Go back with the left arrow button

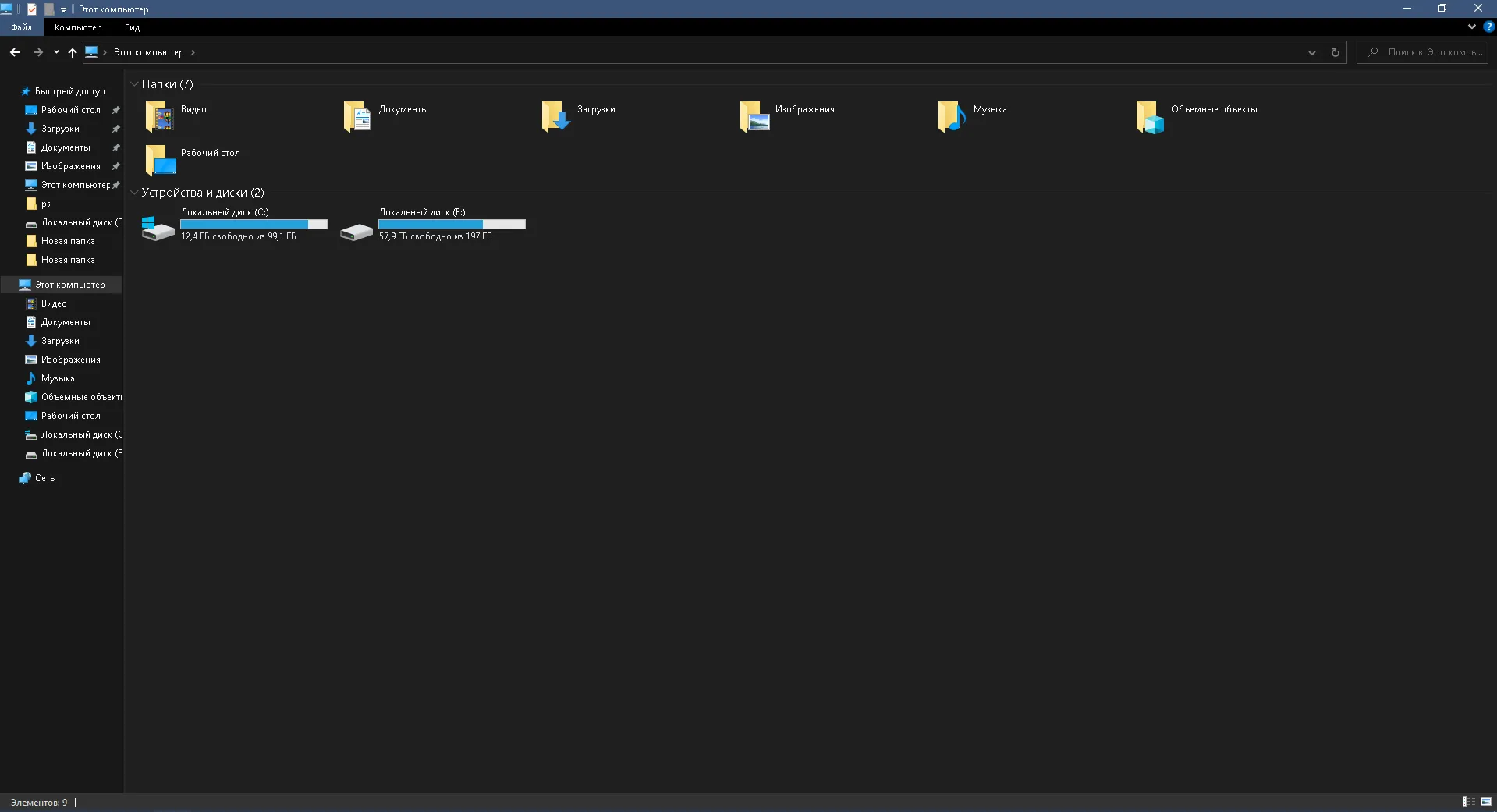coord(15,52)
